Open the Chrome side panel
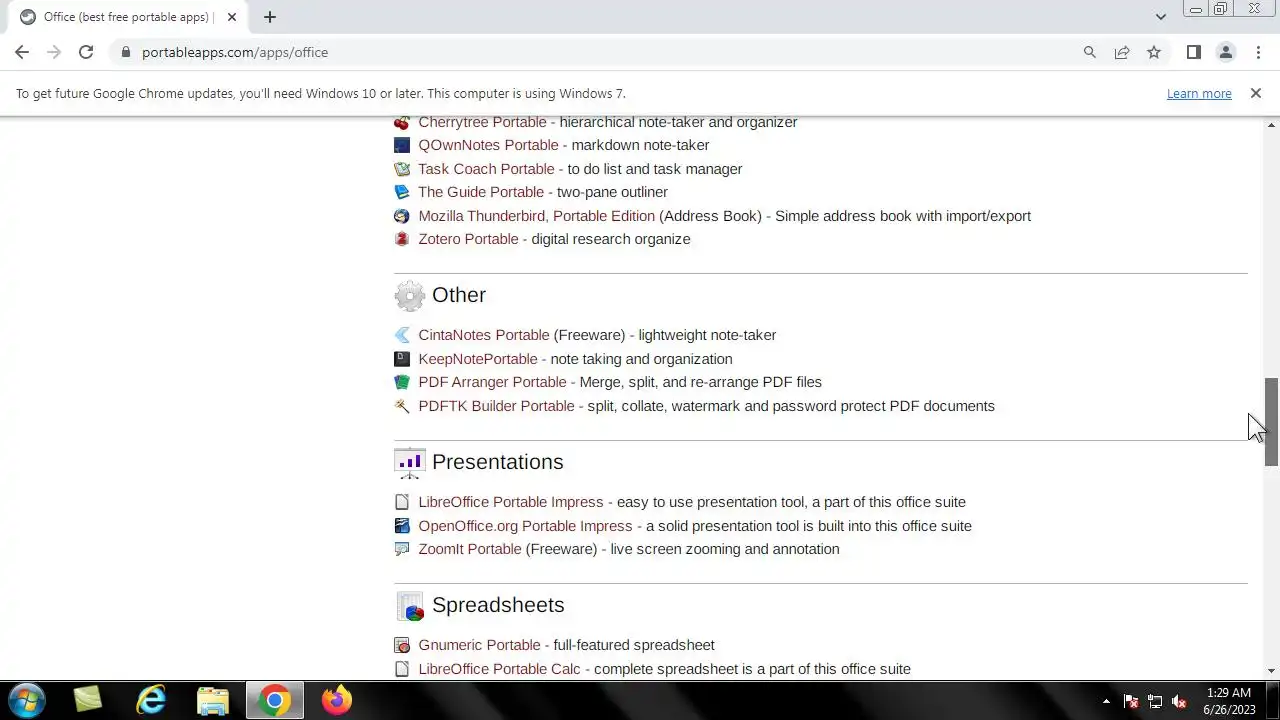1280x720 pixels. coord(1193,52)
